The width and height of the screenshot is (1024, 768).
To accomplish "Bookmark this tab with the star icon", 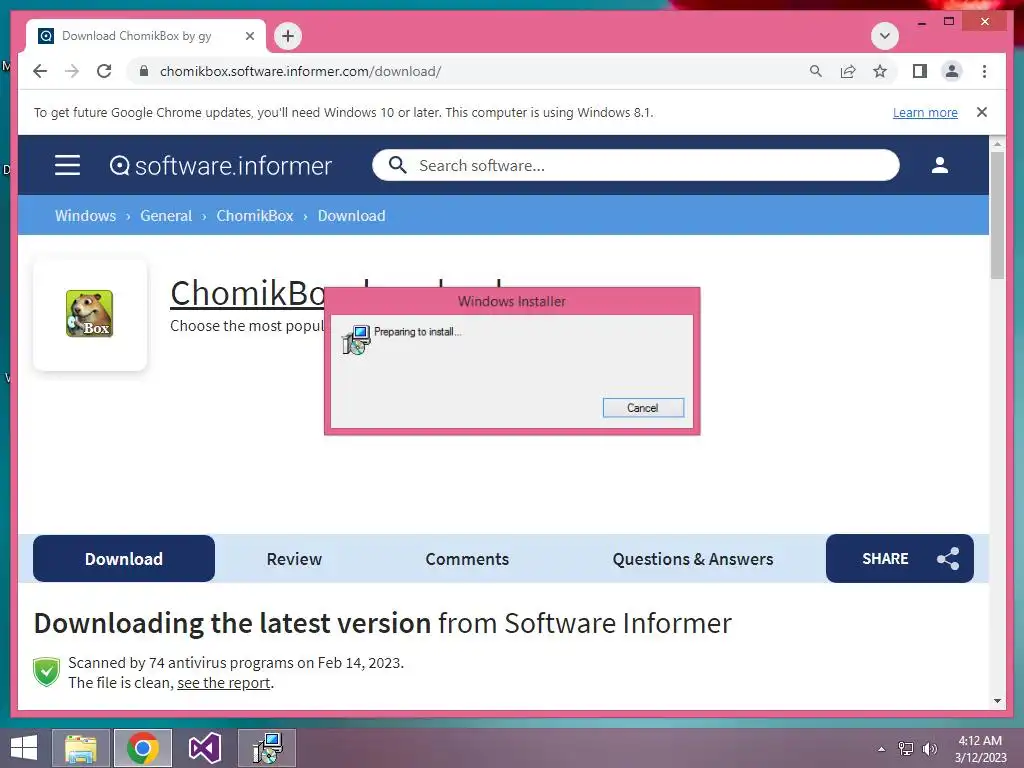I will pos(880,71).
